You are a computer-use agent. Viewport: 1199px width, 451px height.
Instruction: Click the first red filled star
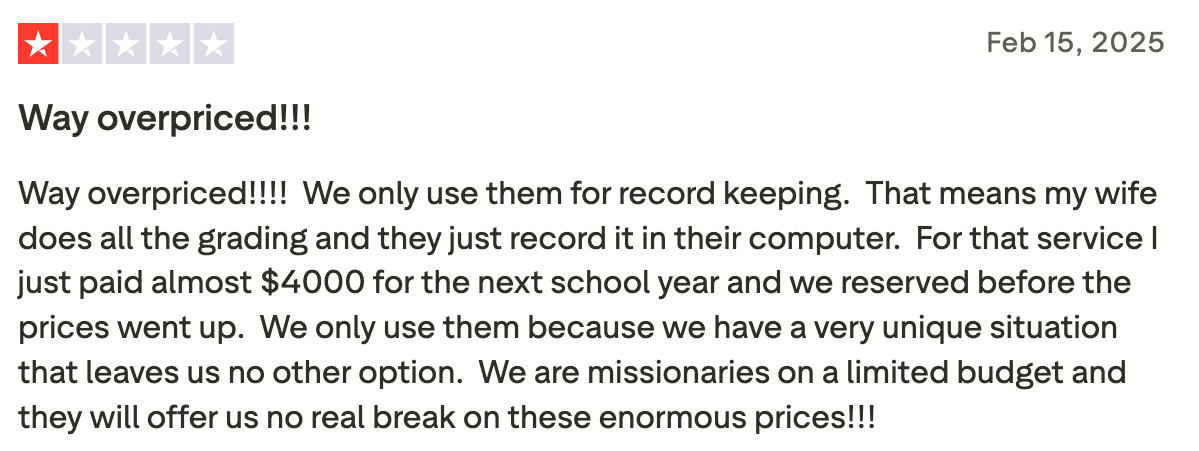(39, 45)
